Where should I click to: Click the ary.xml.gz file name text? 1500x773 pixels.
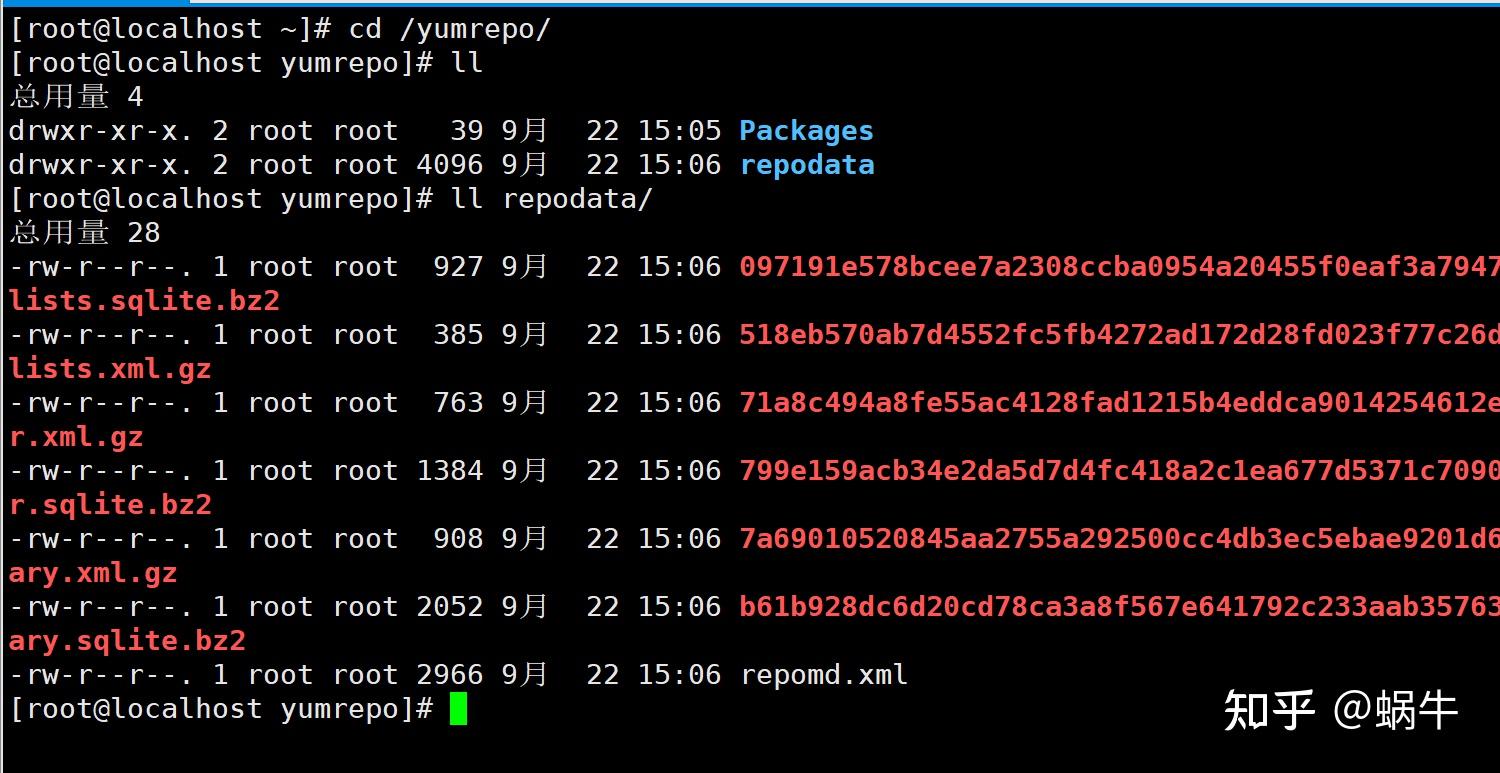[93, 573]
